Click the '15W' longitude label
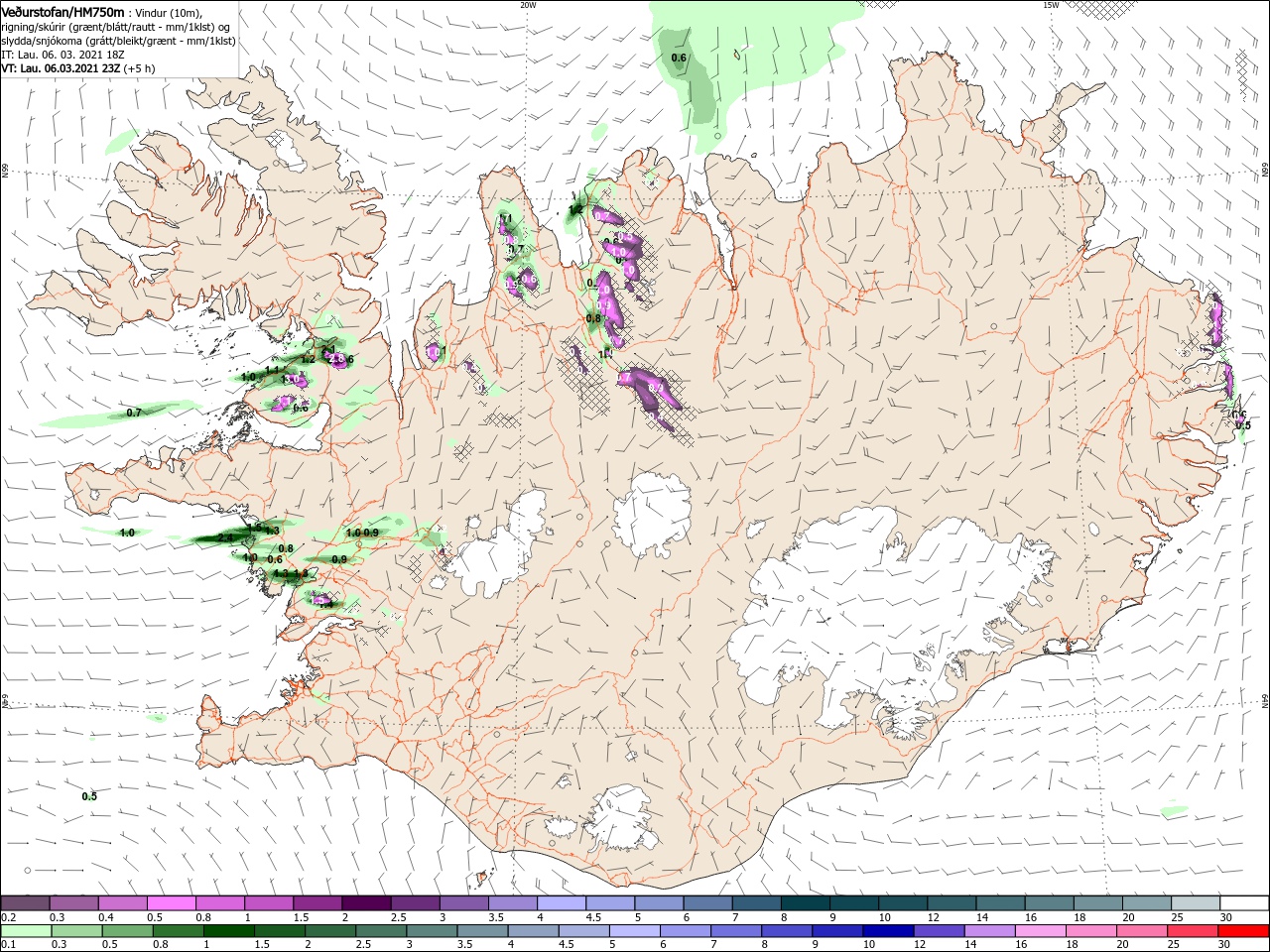Image resolution: width=1270 pixels, height=952 pixels. click(1051, 4)
